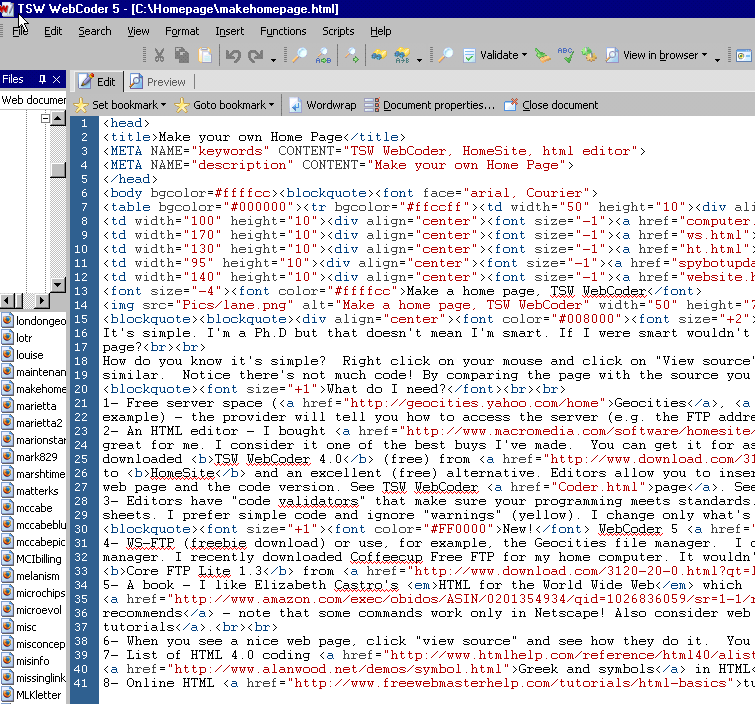Open the Scripts menu
This screenshot has width=755, height=704.
click(x=338, y=31)
